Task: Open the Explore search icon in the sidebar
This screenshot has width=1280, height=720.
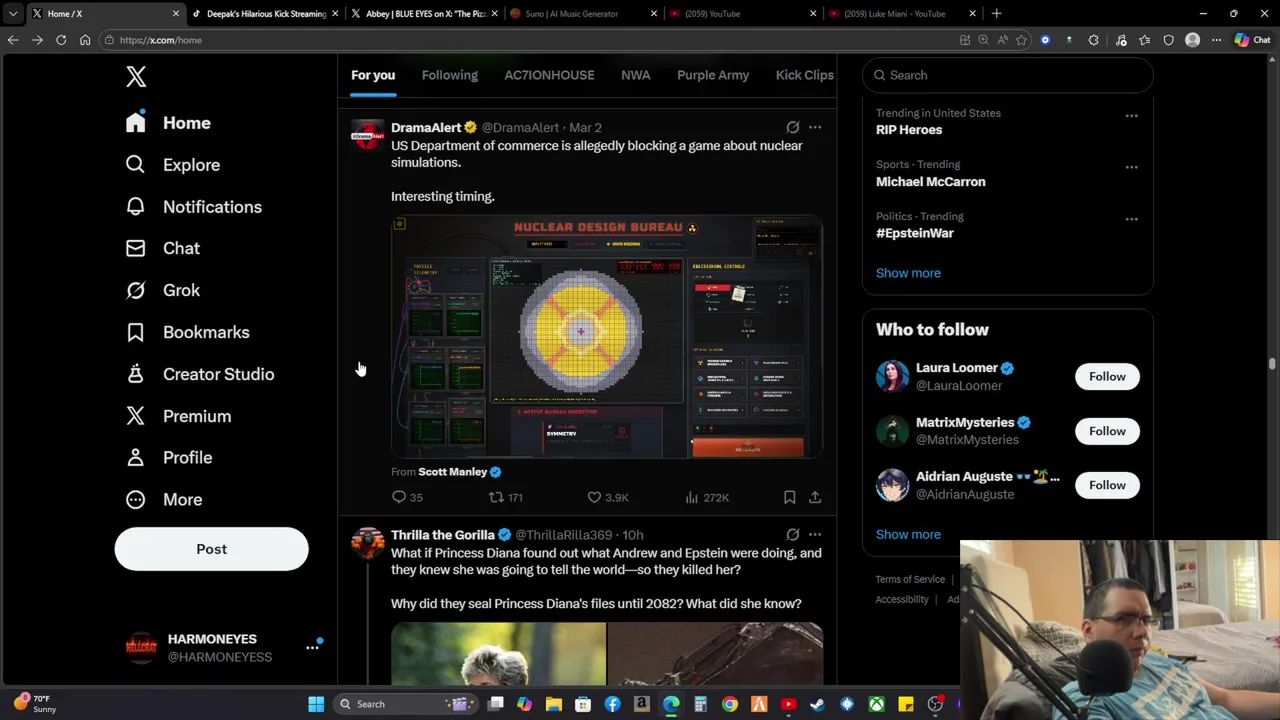Action: 135,164
